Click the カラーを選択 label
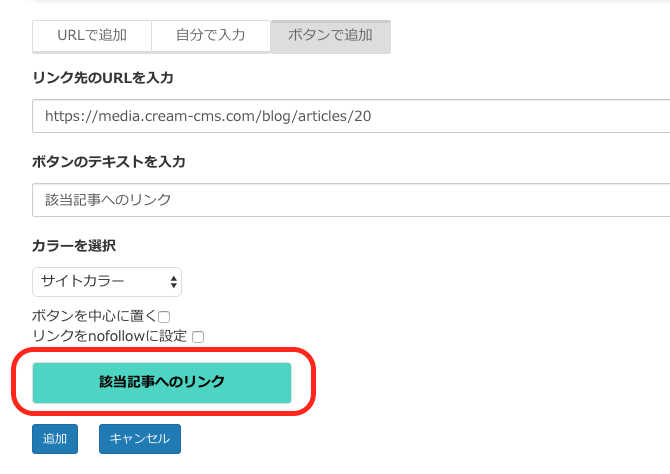Viewport: 670px width, 474px height. coord(74,246)
